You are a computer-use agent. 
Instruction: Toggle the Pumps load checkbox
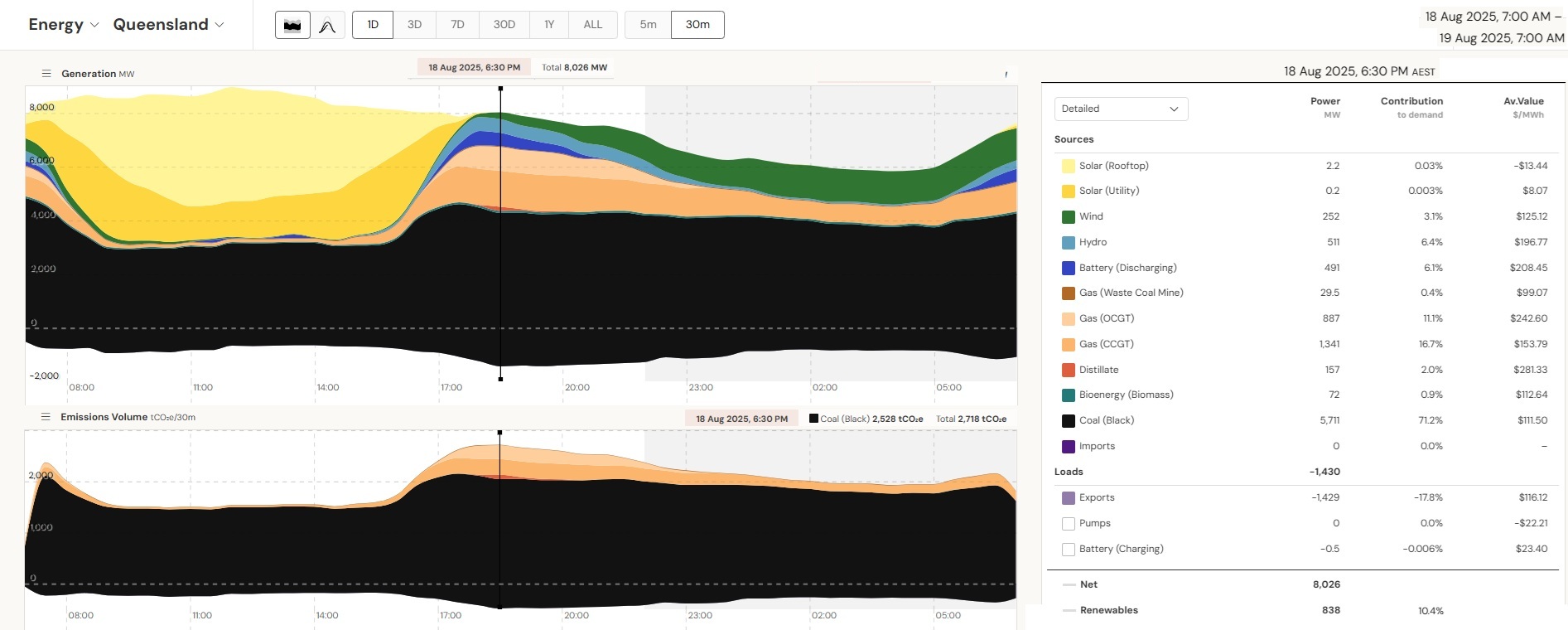1069,524
